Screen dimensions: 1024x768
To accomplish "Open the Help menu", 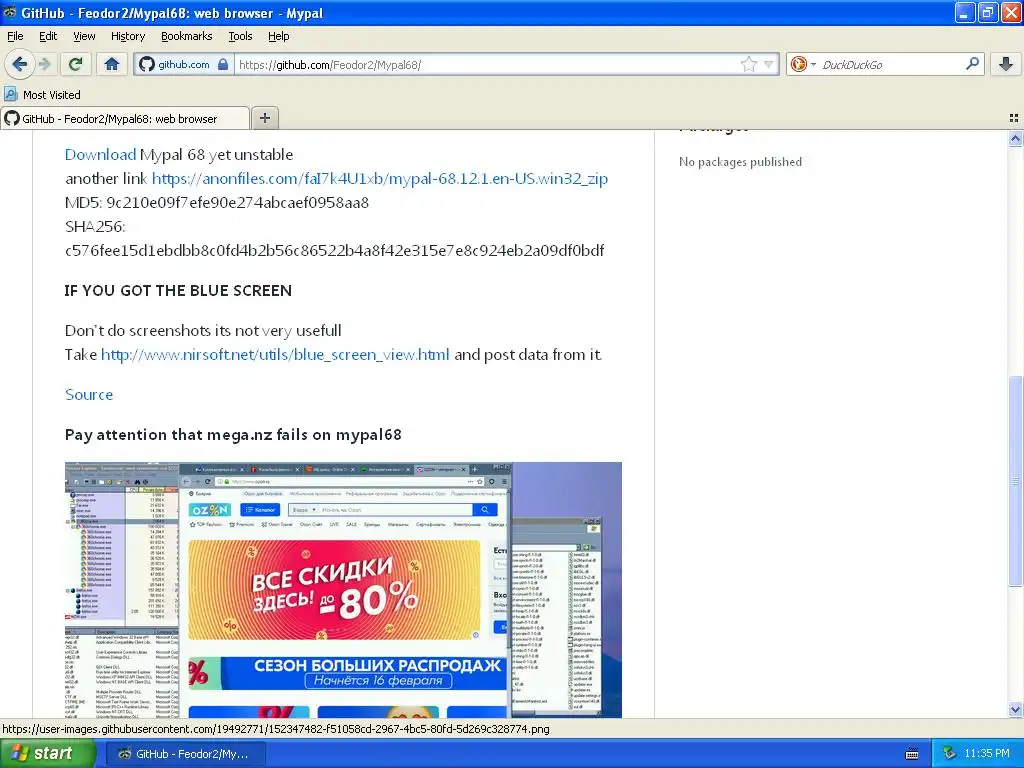I will pos(278,36).
